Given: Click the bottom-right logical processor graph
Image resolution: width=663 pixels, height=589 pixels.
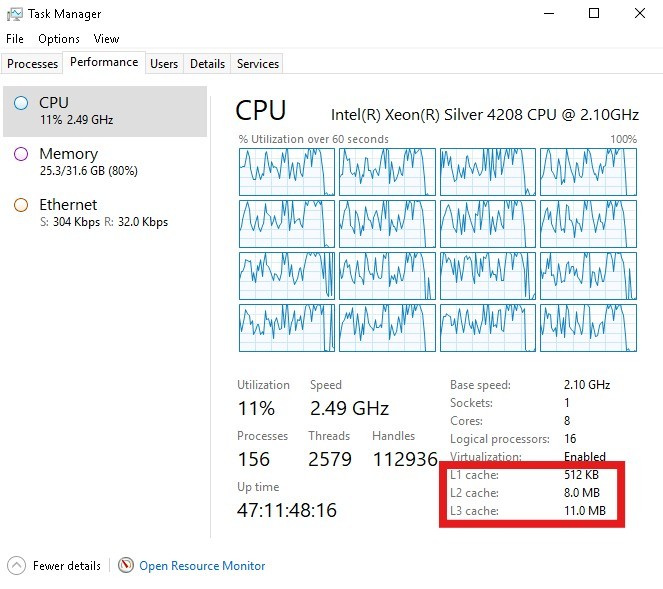Looking at the screenshot, I should (x=588, y=327).
